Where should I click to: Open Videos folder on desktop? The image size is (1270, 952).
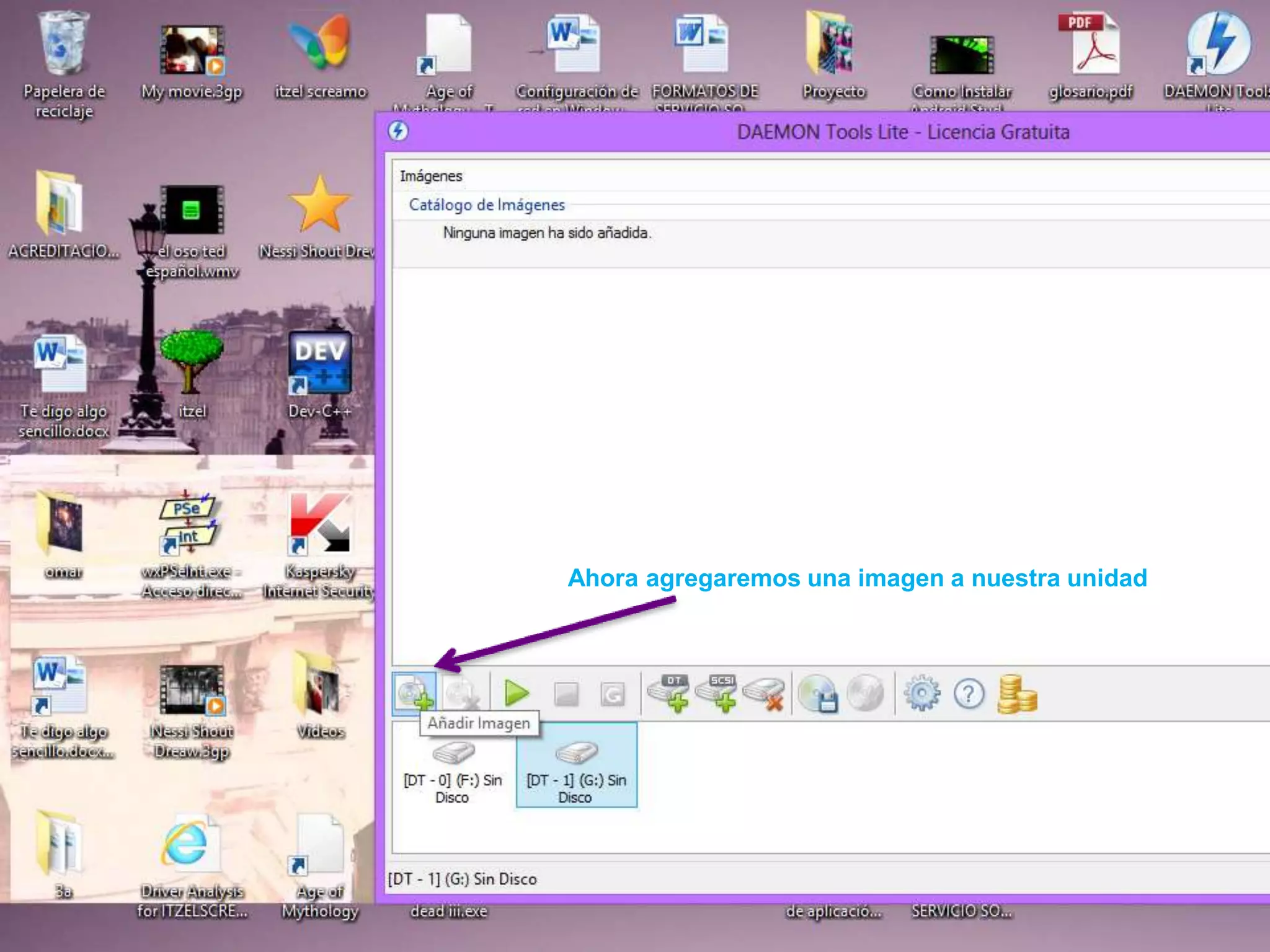(x=320, y=695)
